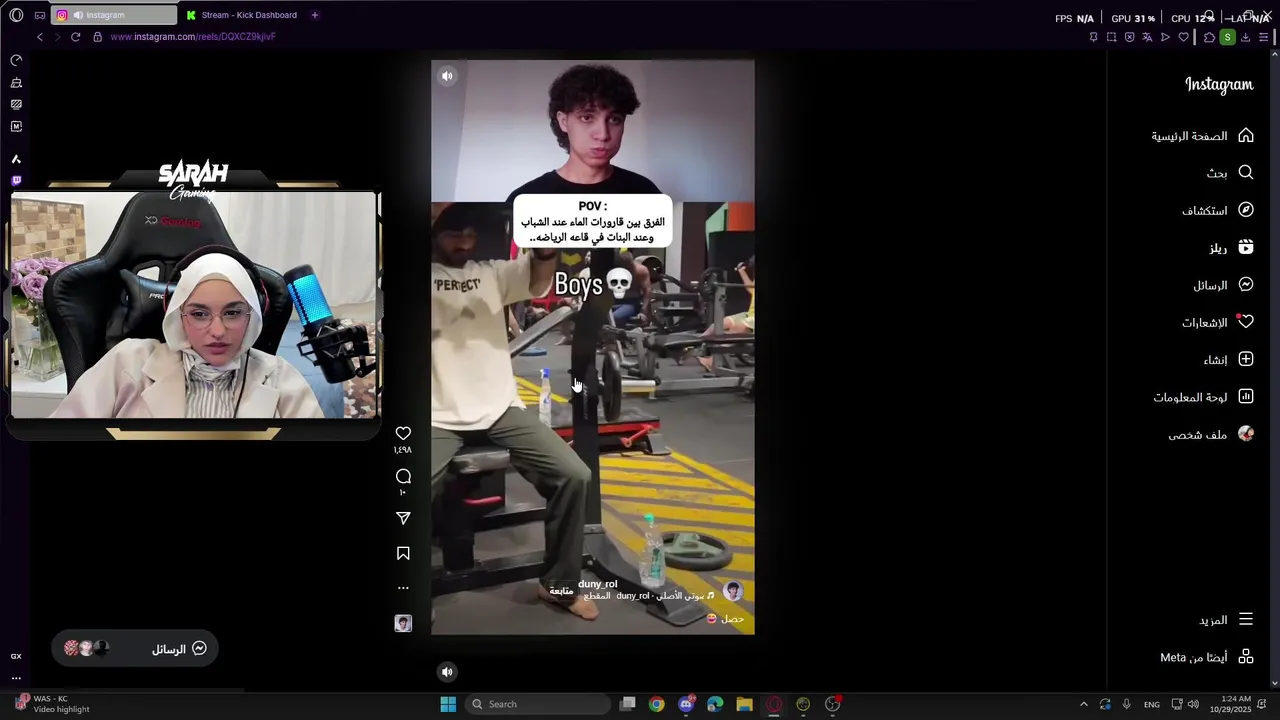Mute tab audio icon on Instagram tab

pos(78,15)
